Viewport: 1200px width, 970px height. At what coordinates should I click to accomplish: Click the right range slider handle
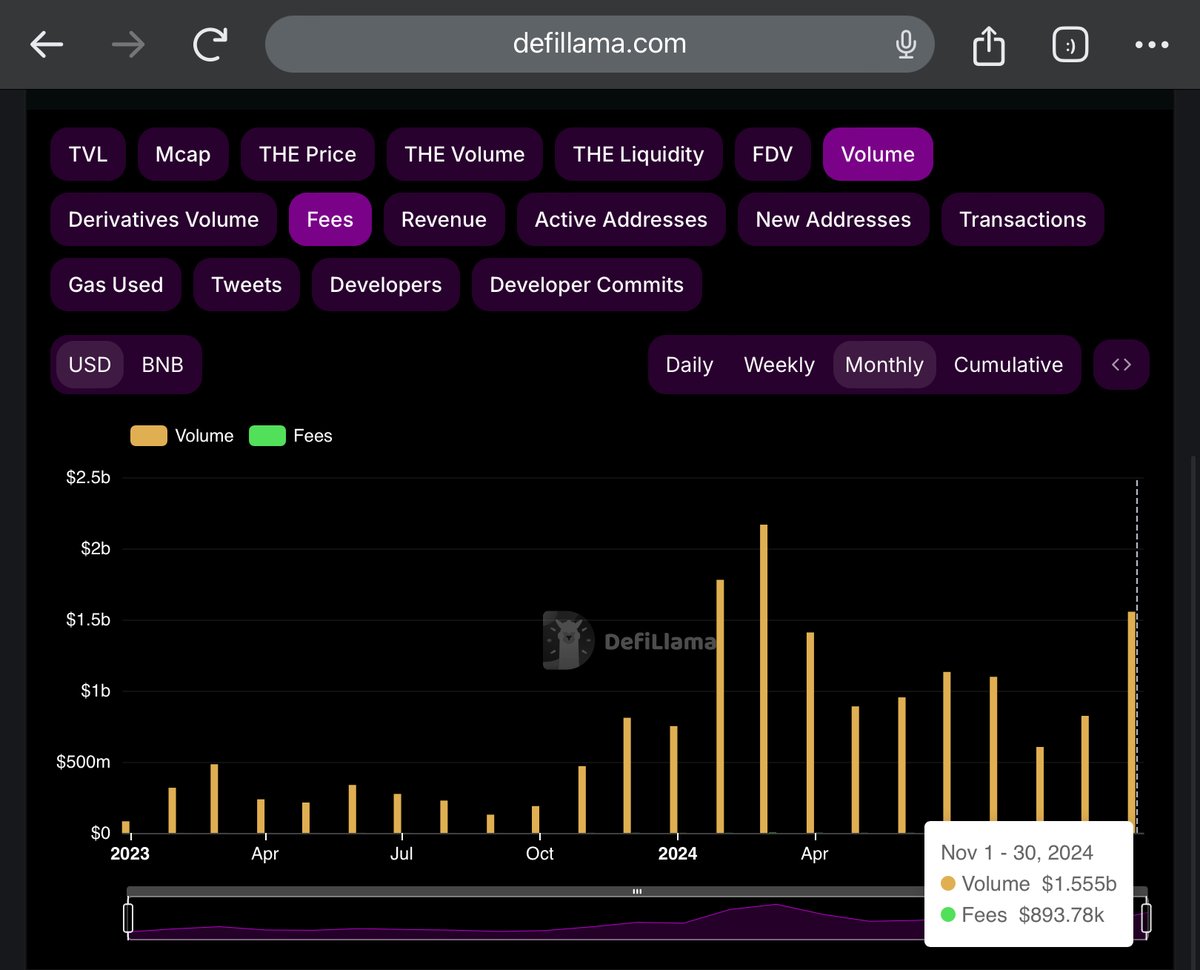click(1146, 918)
